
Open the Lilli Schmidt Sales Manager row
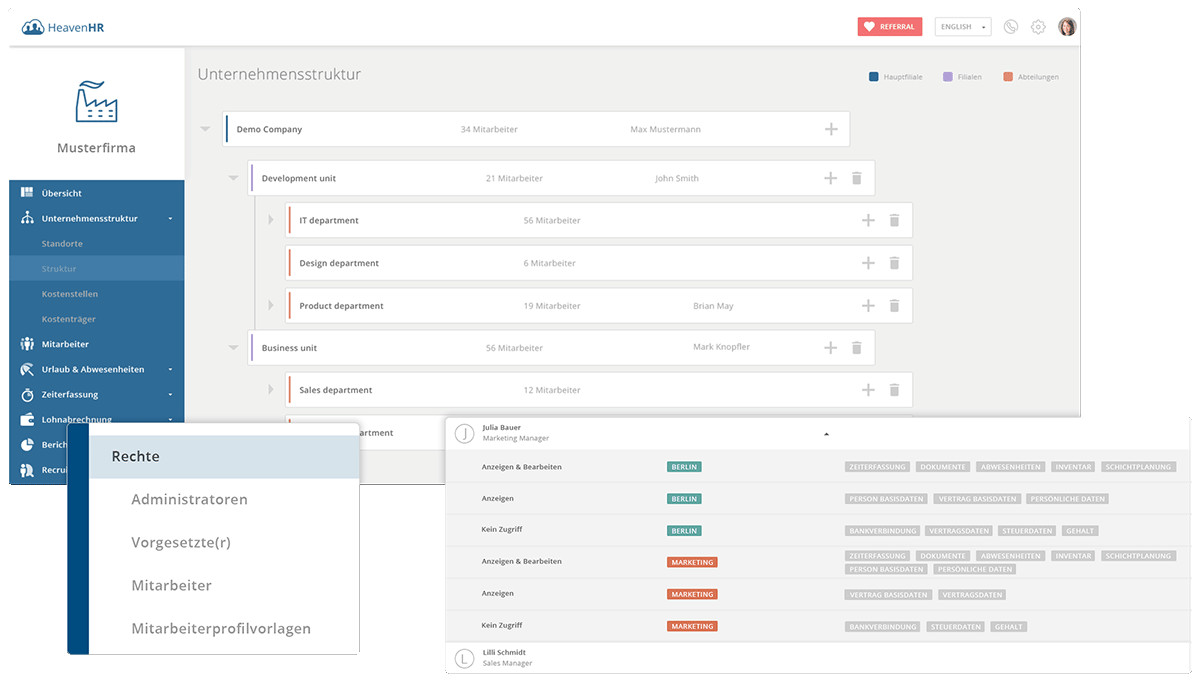click(817, 658)
